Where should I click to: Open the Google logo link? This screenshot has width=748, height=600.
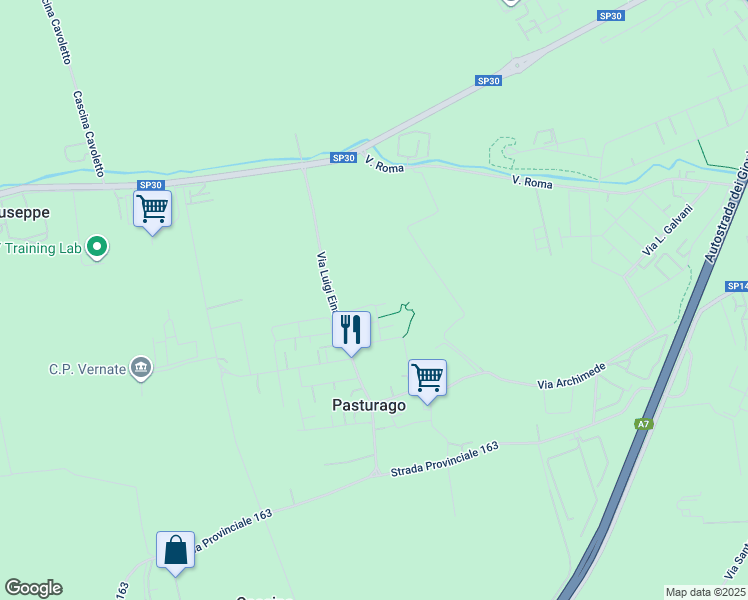click(33, 588)
